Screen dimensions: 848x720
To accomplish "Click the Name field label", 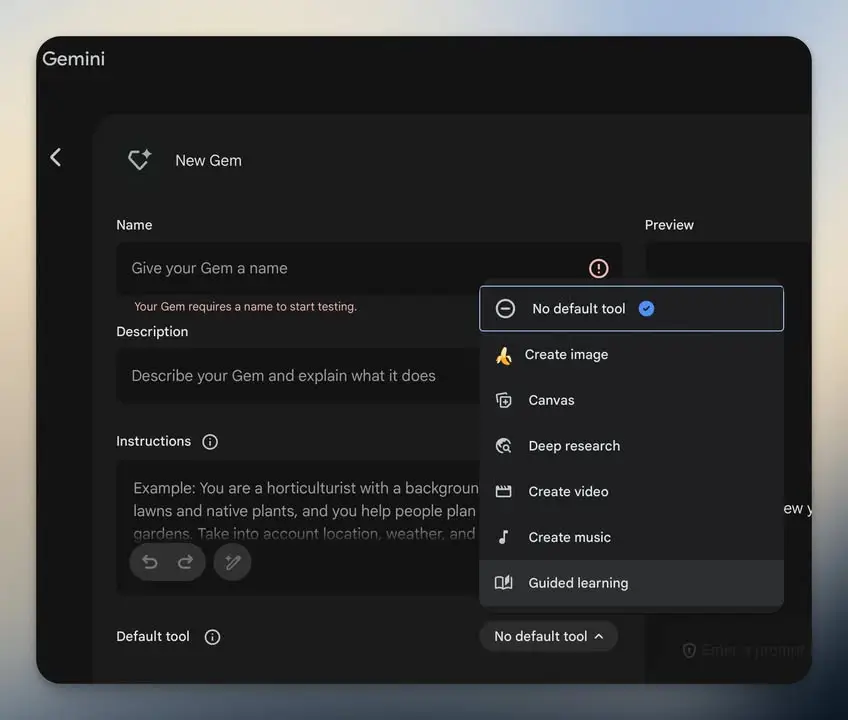I will (134, 225).
